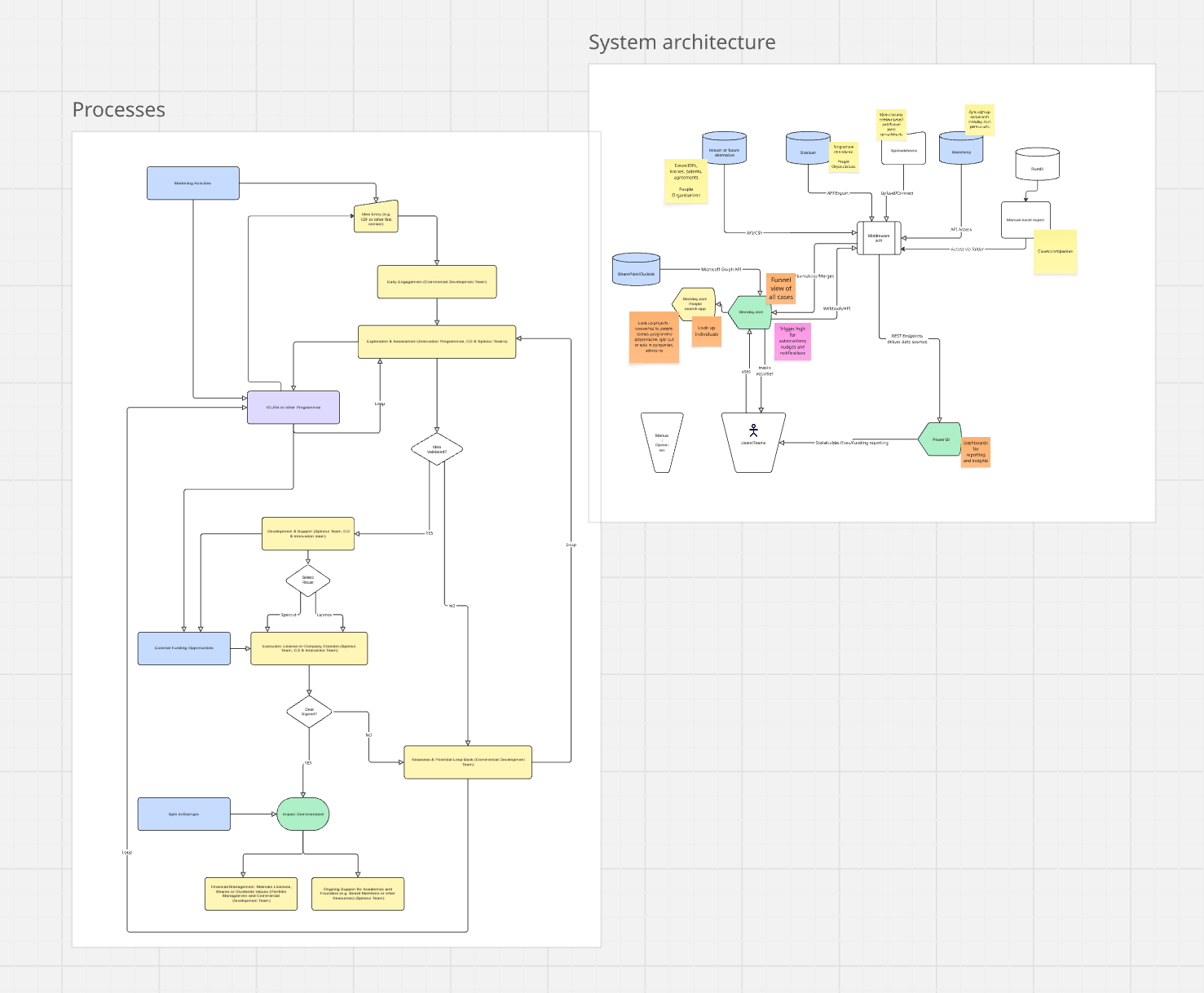This screenshot has height=993, width=1204.
Task: Click the Upload/Connect connector label
Action: tap(897, 193)
